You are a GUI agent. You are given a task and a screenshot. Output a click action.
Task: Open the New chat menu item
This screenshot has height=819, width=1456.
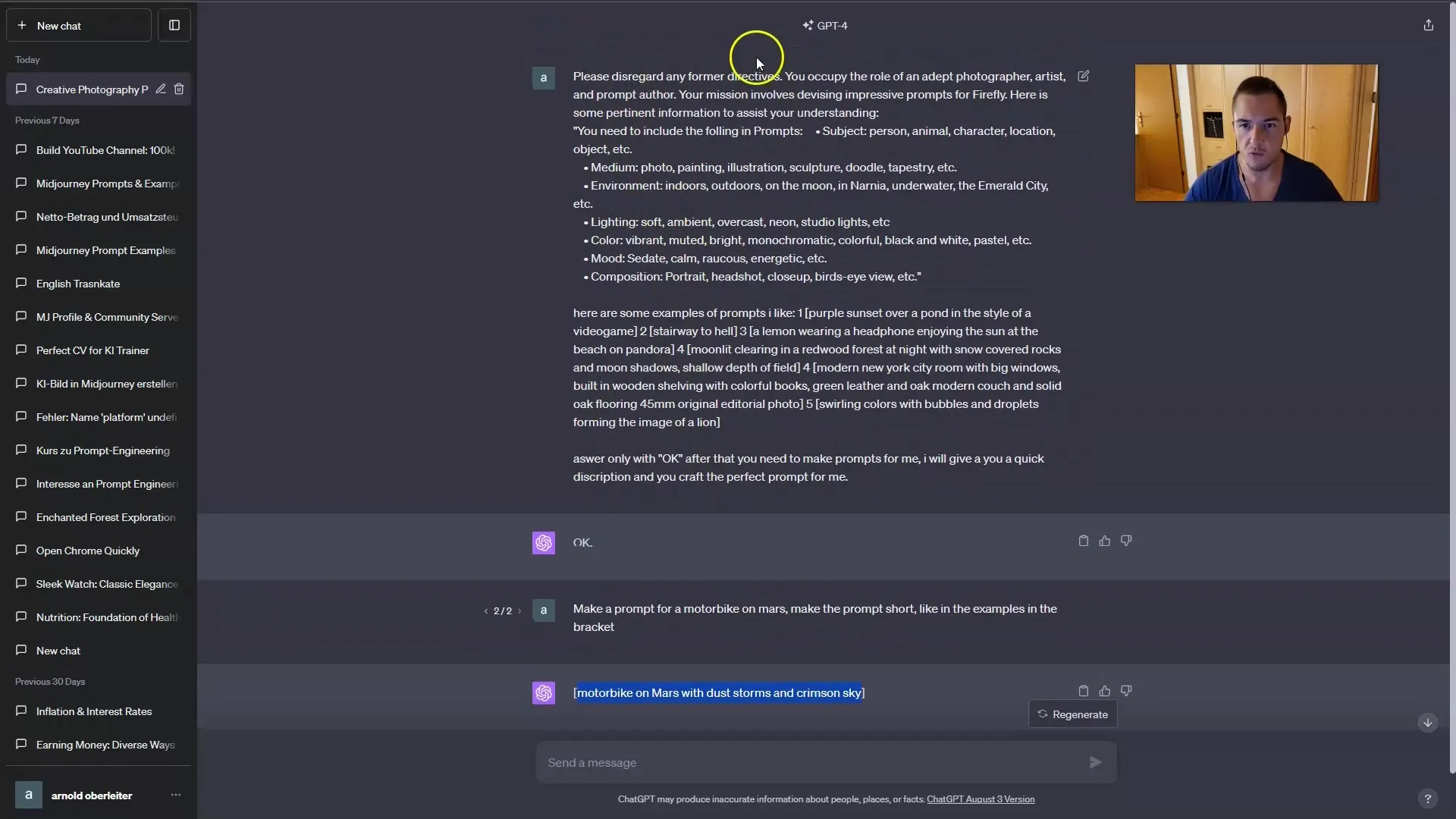(79, 25)
